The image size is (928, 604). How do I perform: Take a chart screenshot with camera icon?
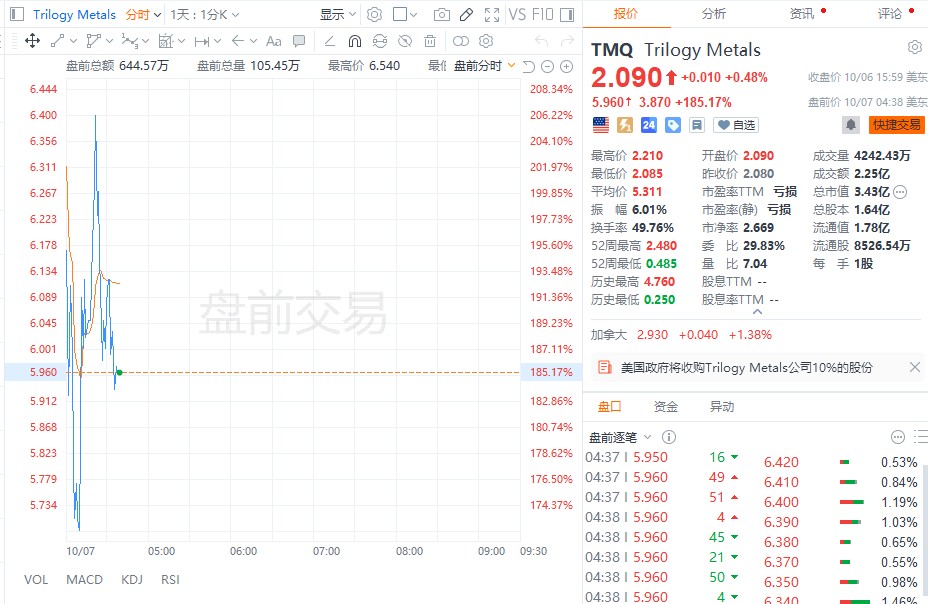[442, 14]
